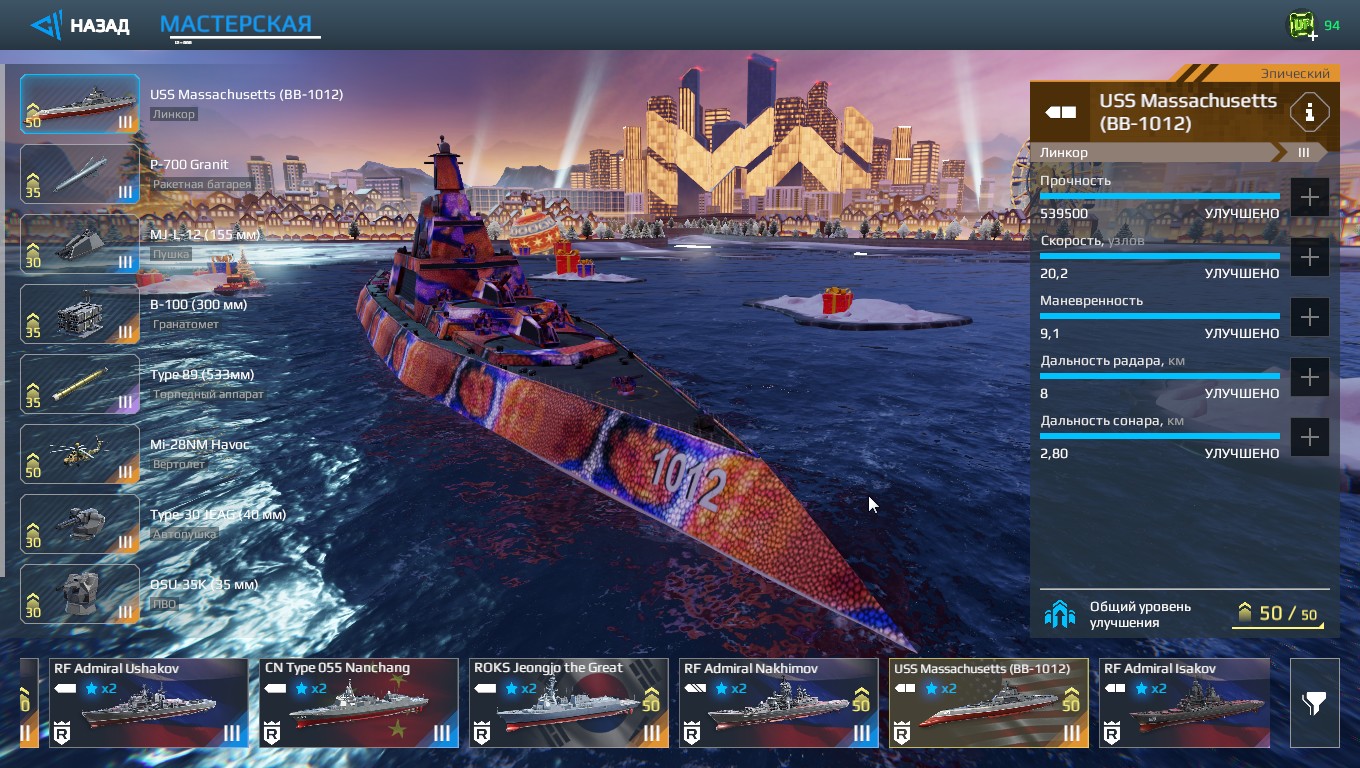Screen dimensions: 1360x768
Task: Click the level 50 badge on Jeongjo card
Action: (652, 699)
